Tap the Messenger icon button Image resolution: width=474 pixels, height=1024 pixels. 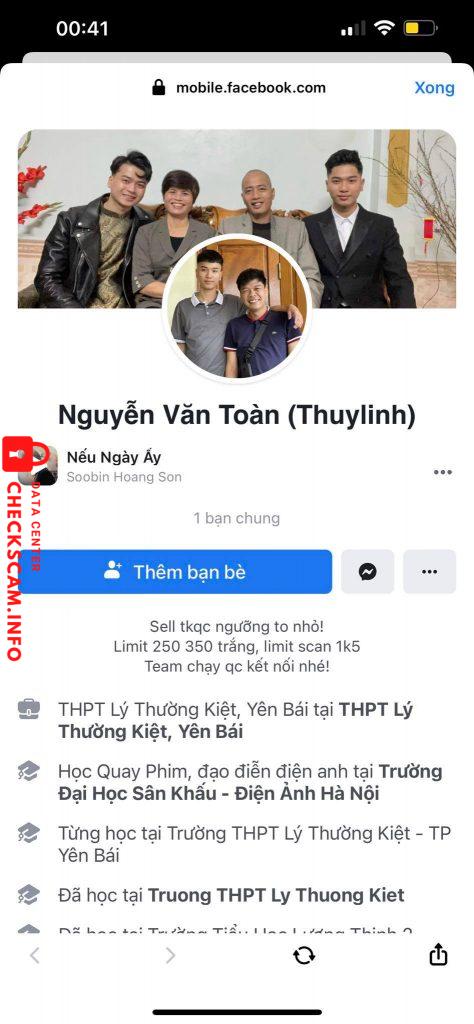point(368,571)
